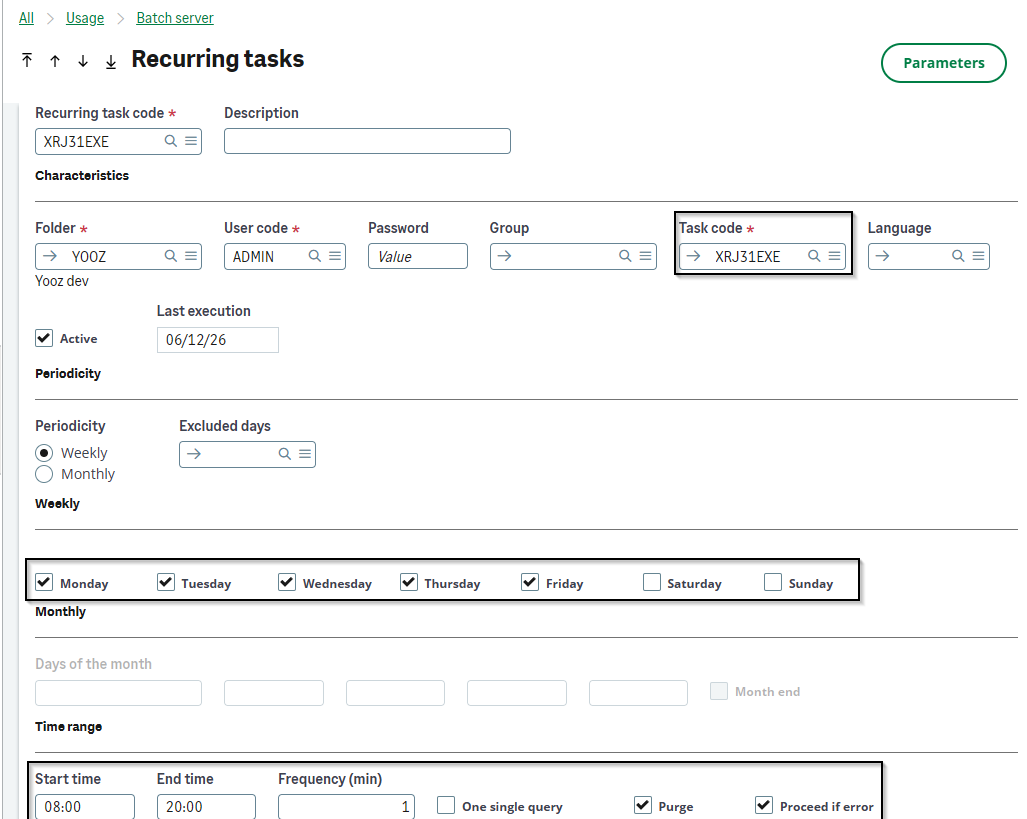Go to last record arrow icon
The height and width of the screenshot is (819, 1027).
[111, 61]
